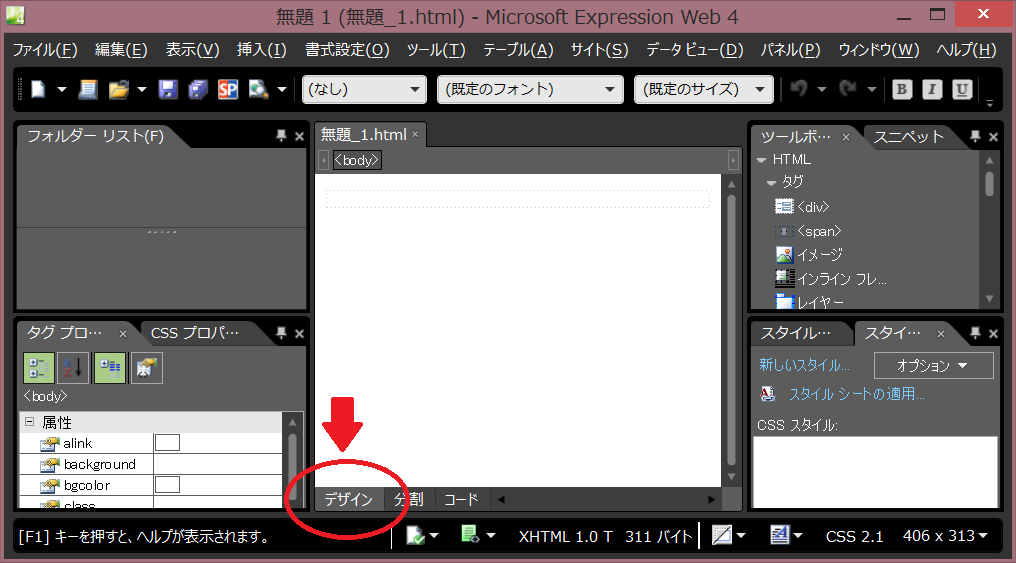Toggle categorized view in Tag Properties
The width and height of the screenshot is (1016, 563).
point(38,368)
